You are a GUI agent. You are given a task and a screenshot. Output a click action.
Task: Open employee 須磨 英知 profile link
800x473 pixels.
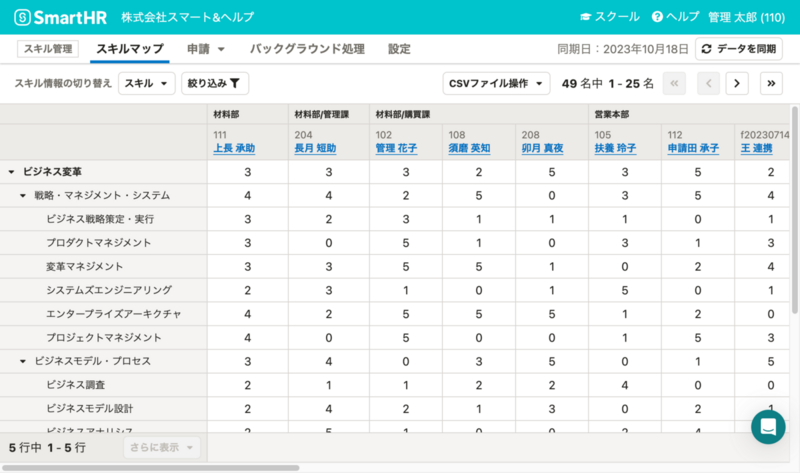point(469,148)
